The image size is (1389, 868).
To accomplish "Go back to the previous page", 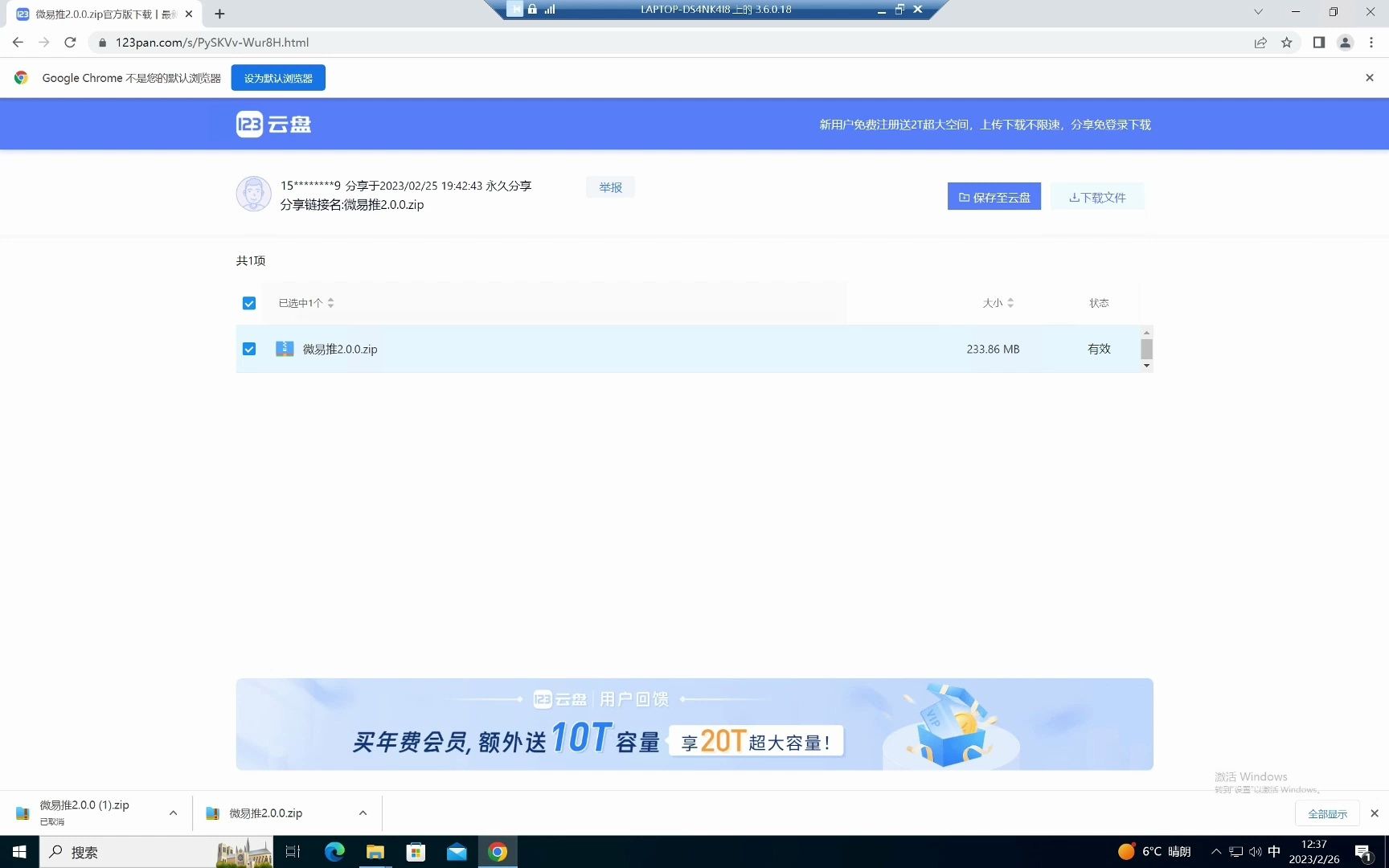I will point(18,43).
